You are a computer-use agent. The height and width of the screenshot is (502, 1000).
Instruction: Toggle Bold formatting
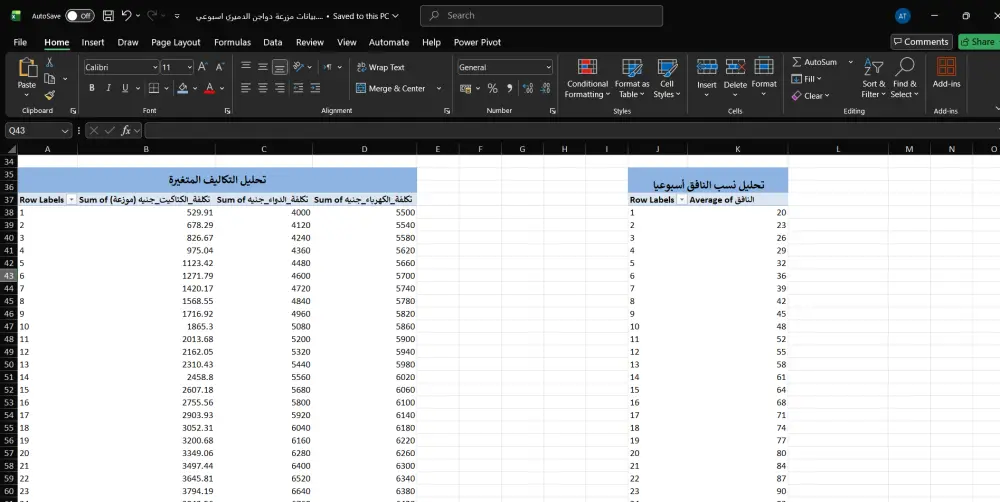tap(92, 88)
